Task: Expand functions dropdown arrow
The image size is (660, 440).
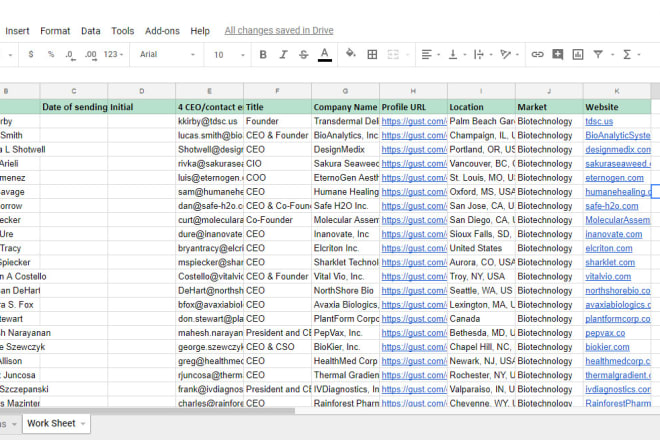Action: [639, 55]
